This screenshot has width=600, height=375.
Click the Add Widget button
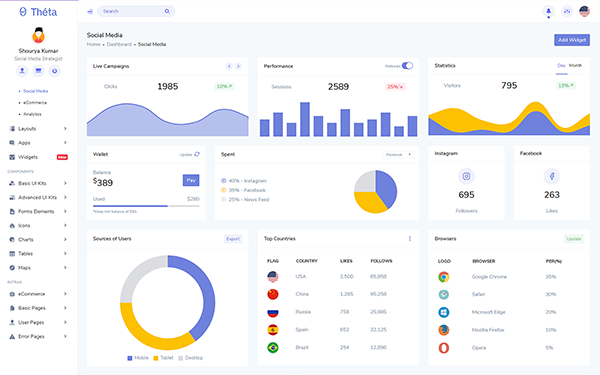point(572,40)
